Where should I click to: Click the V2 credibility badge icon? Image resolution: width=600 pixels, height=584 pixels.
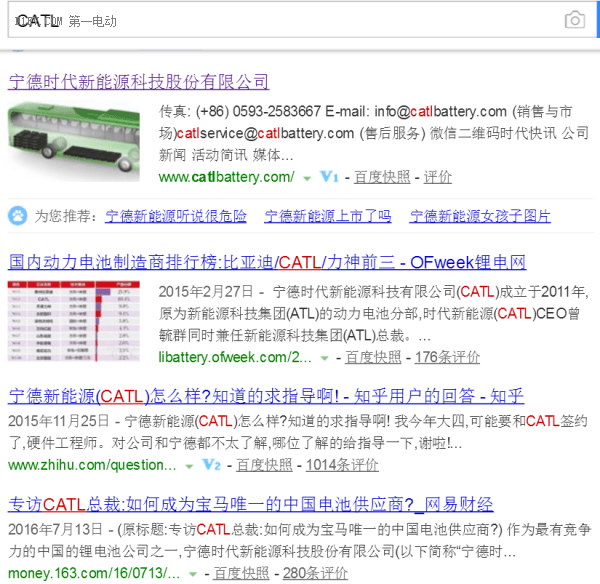click(212, 465)
